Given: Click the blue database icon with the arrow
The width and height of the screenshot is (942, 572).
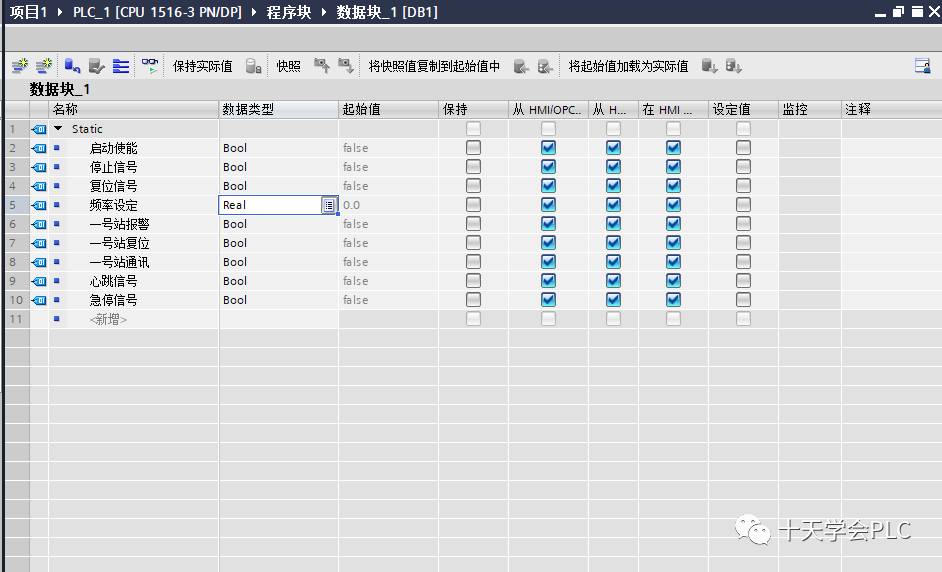Looking at the screenshot, I should [72, 66].
